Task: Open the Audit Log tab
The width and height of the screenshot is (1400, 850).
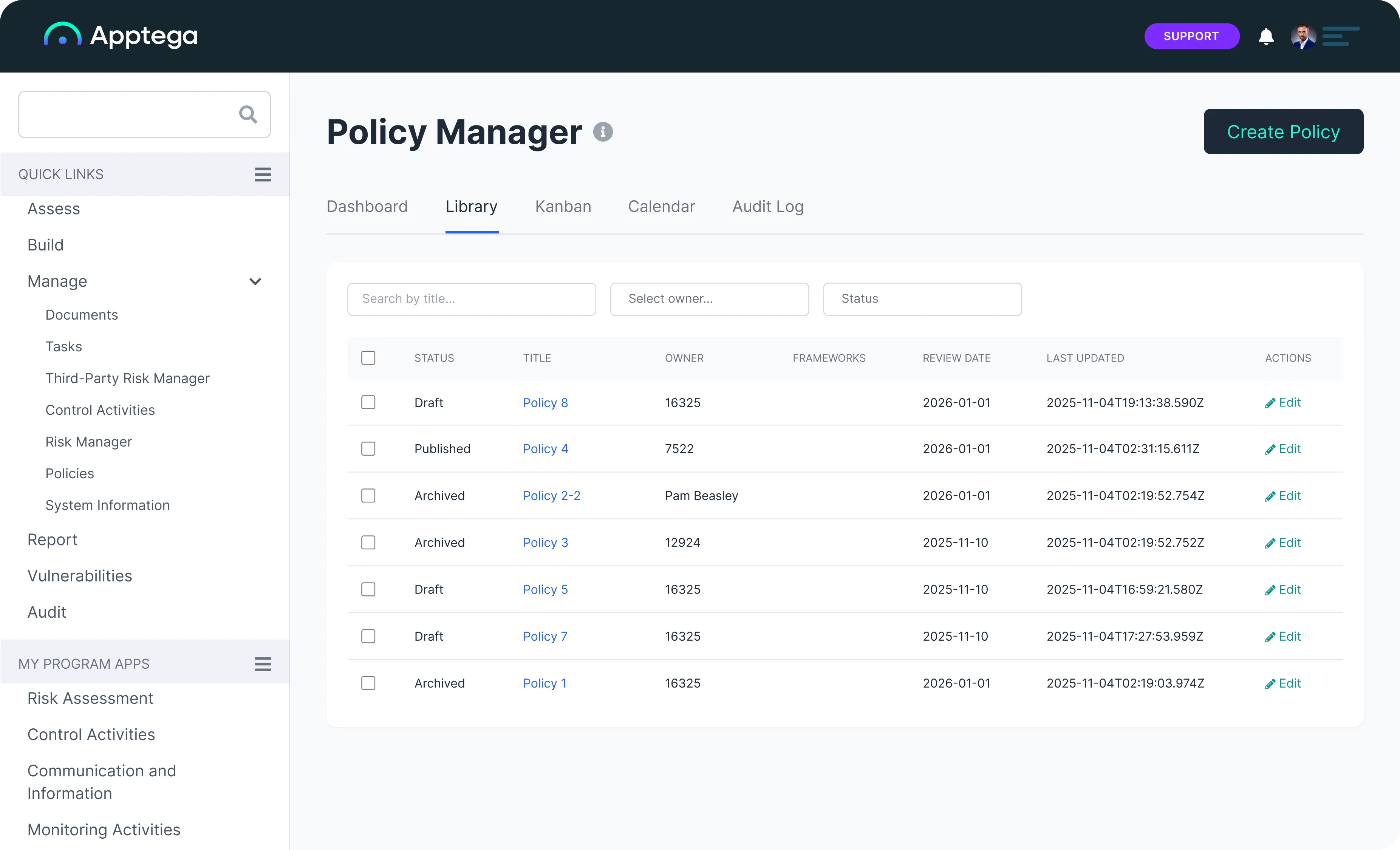Action: [x=767, y=206]
